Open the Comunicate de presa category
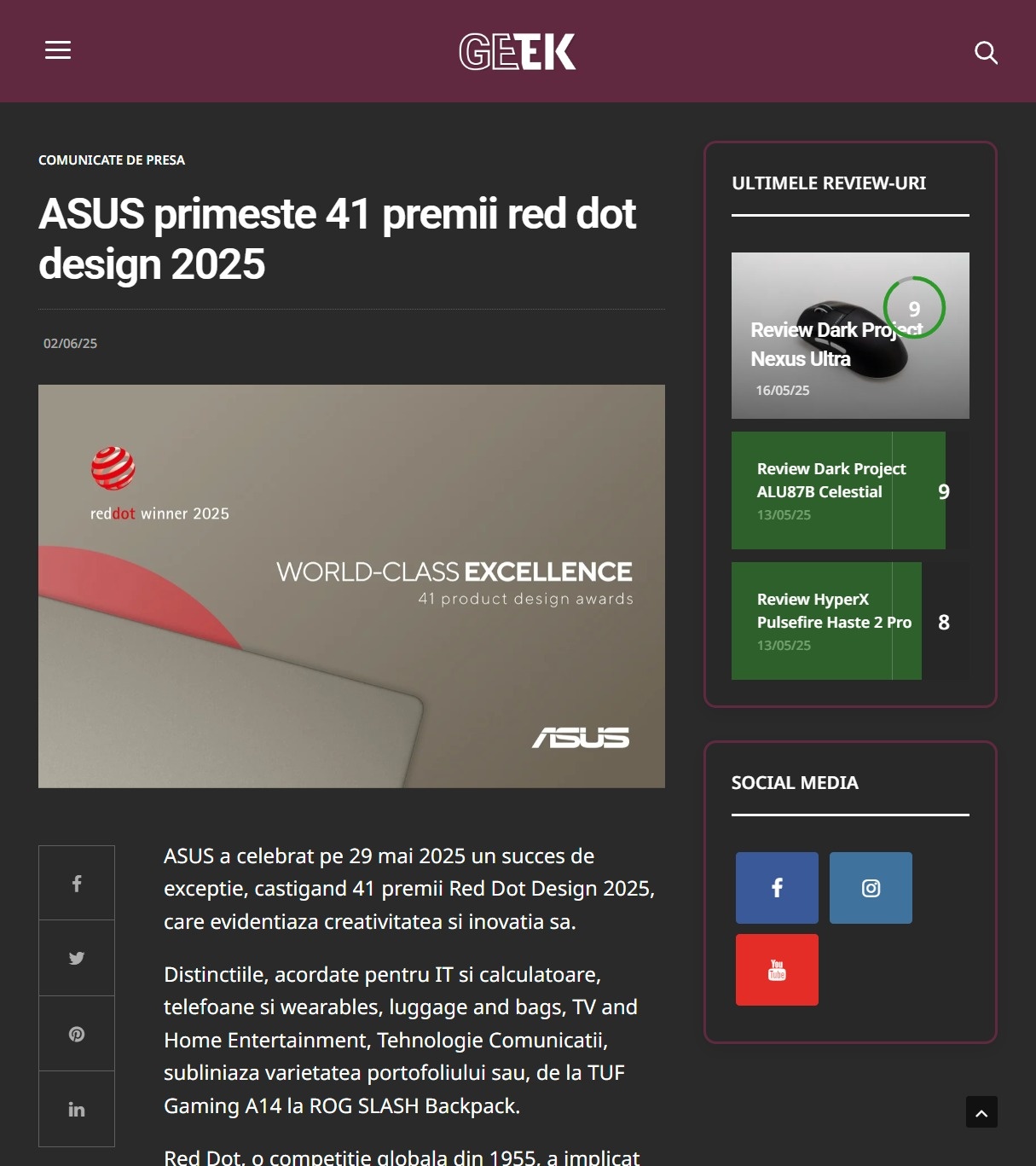 coord(112,160)
